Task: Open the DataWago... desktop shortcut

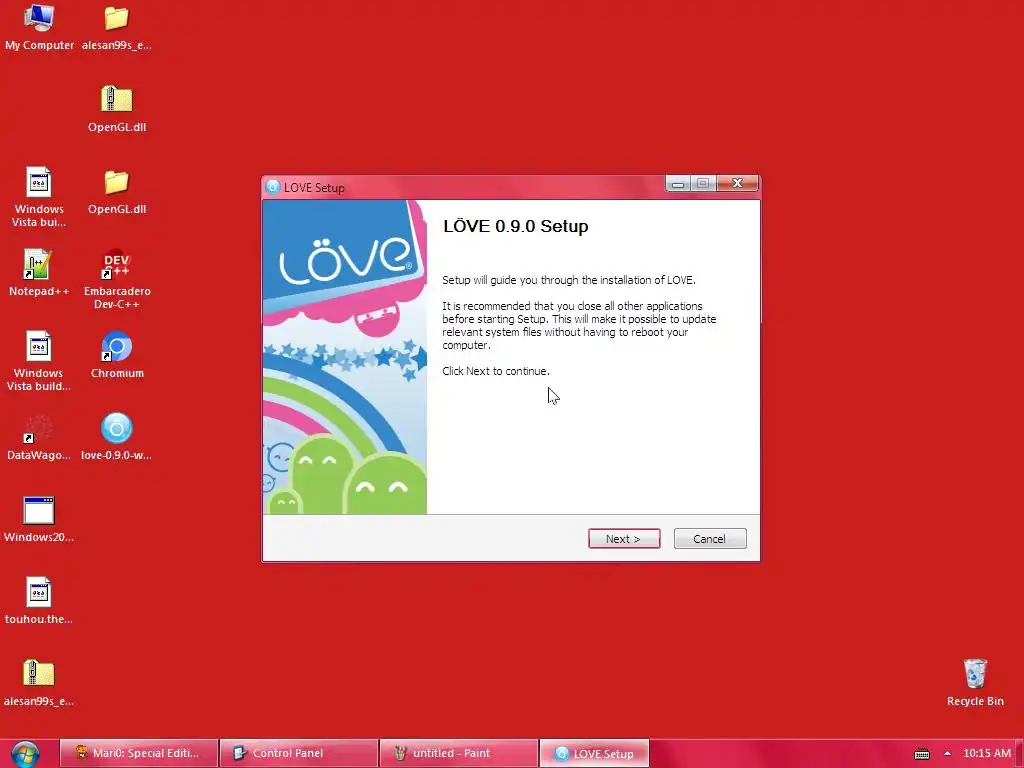Action: tap(39, 437)
